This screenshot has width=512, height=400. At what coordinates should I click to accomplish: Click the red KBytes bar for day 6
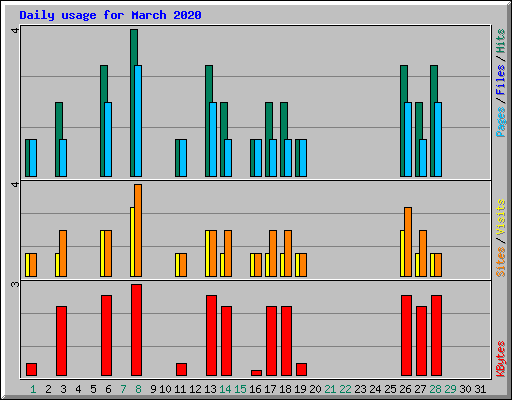coord(106,335)
